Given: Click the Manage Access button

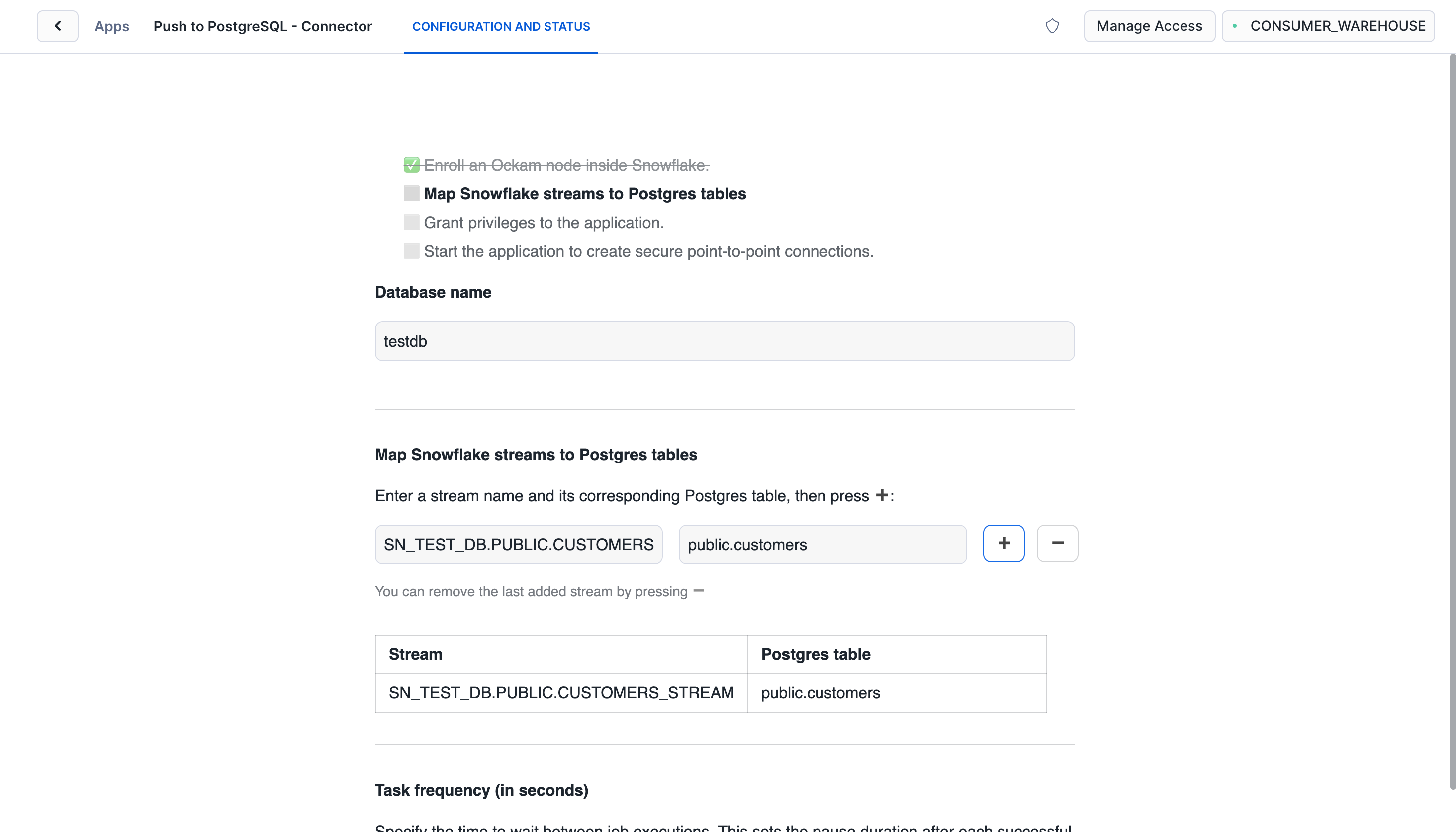Looking at the screenshot, I should point(1149,26).
